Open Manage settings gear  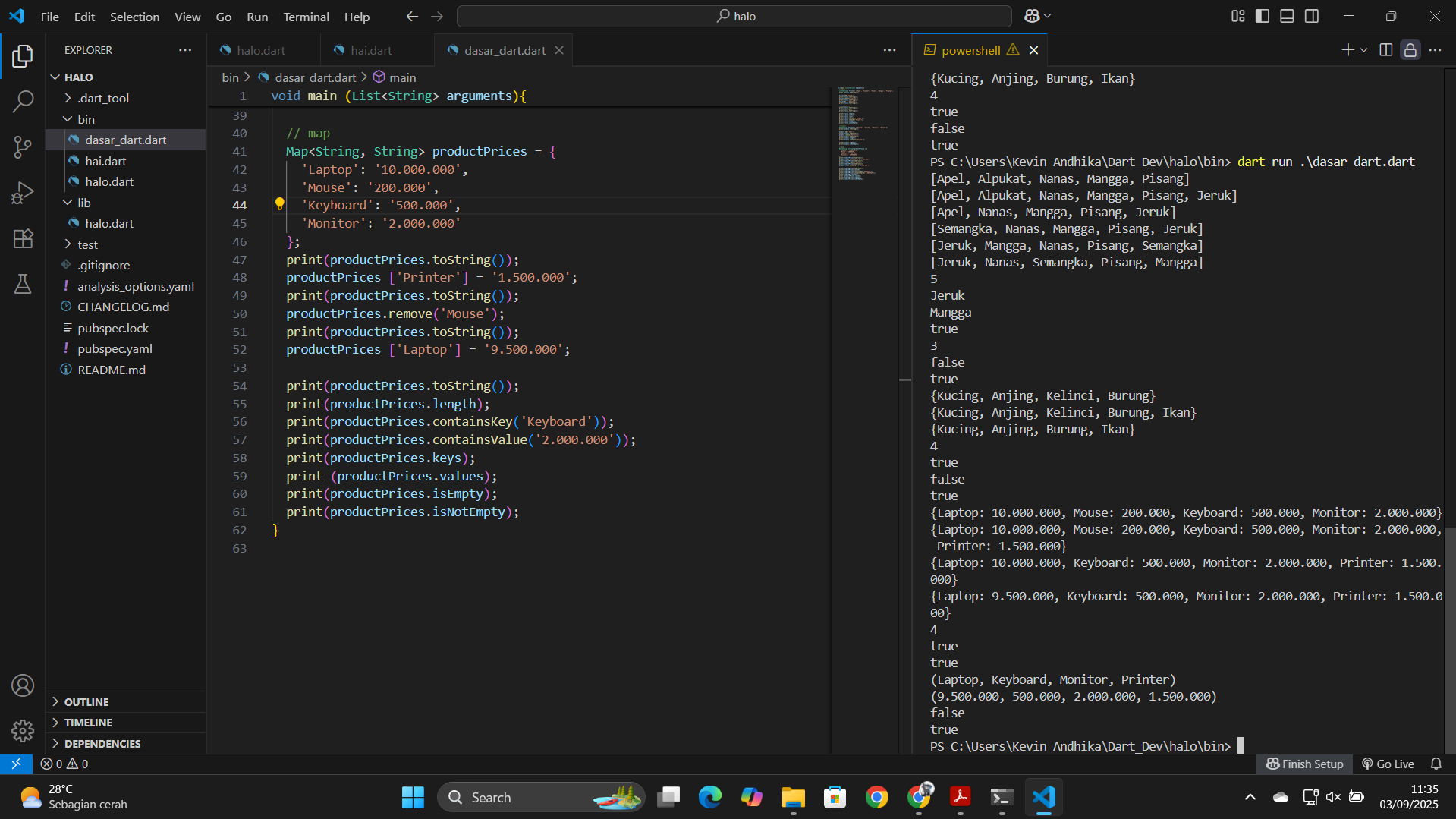point(23,730)
